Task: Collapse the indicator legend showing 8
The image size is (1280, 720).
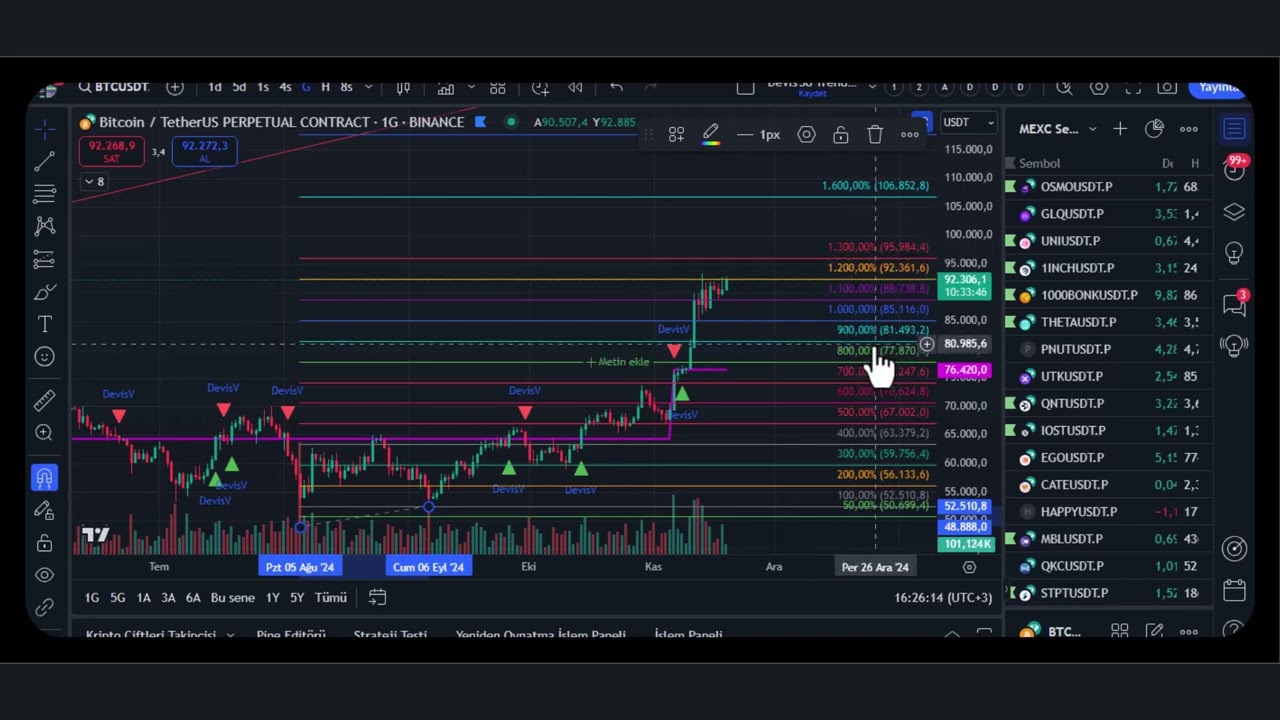Action: 94,182
